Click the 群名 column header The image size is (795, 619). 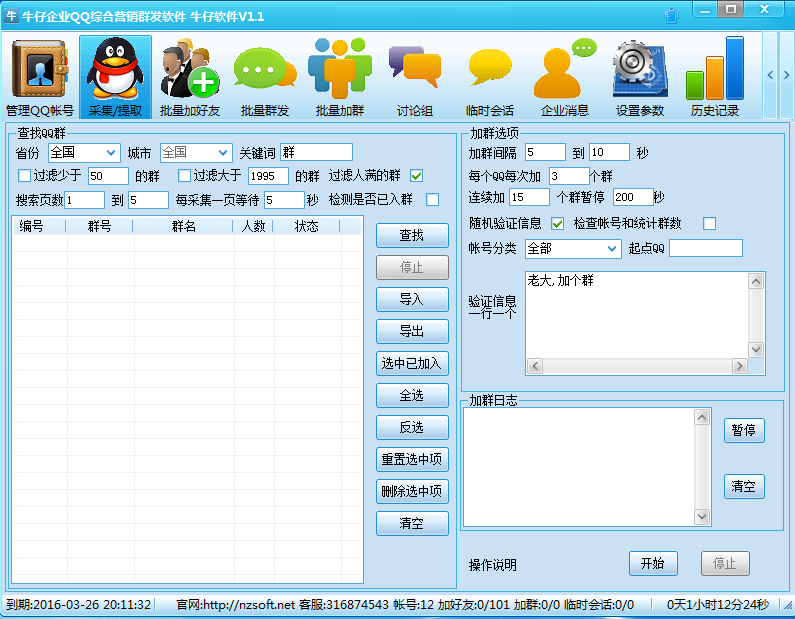tap(184, 226)
